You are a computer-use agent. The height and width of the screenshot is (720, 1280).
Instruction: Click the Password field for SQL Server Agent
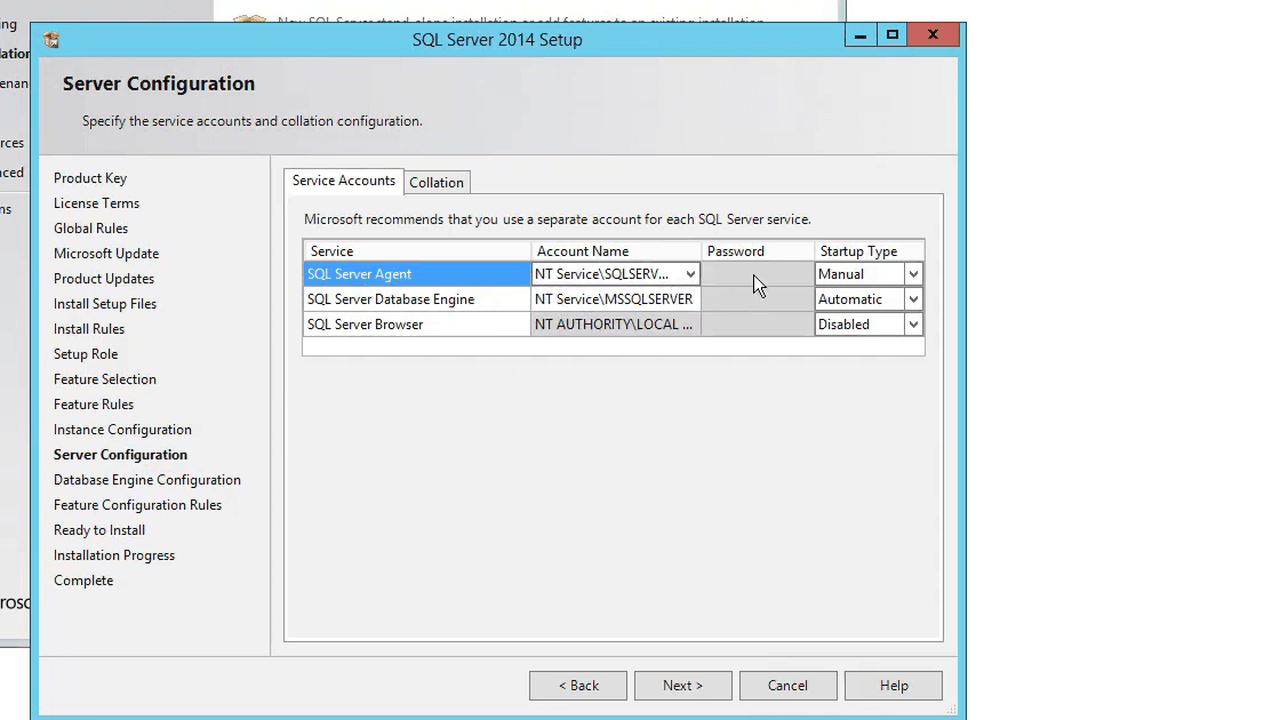pos(758,274)
